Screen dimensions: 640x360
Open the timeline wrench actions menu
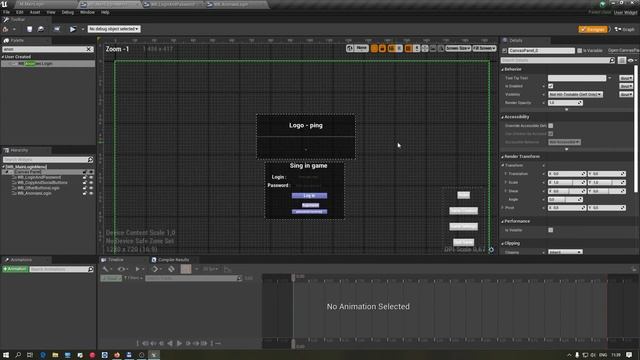click(107, 269)
